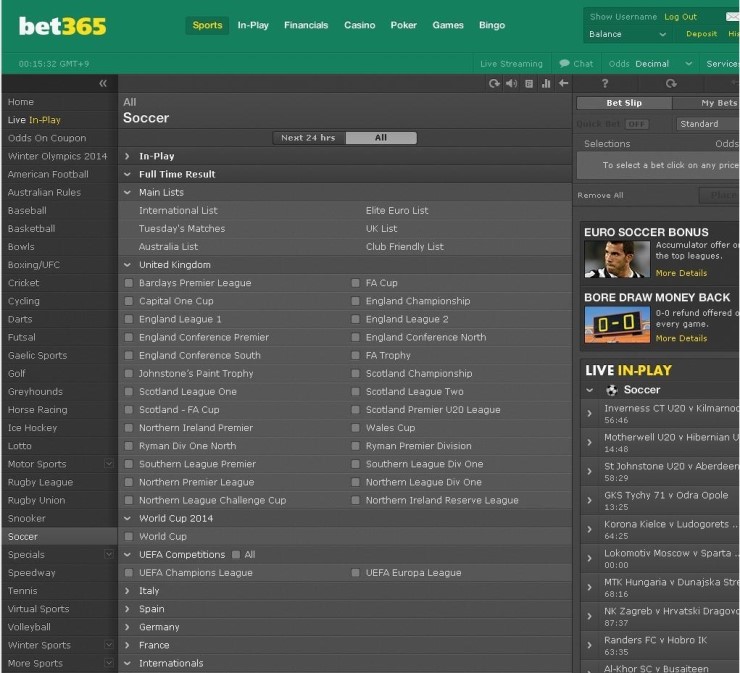Viewport: 740px width, 673px height.
Task: Open bet slip help question mark
Action: pos(605,84)
